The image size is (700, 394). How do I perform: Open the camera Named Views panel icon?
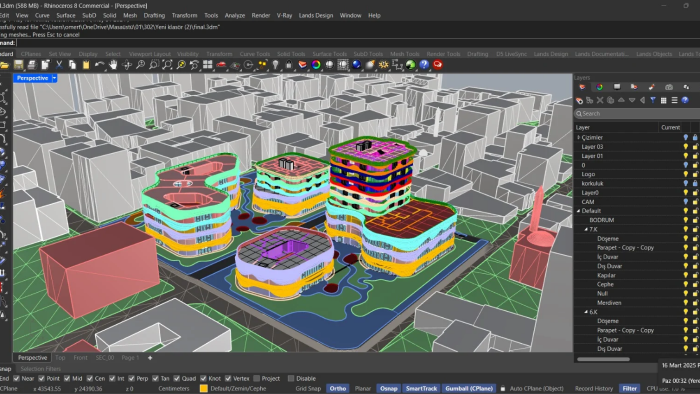669,87
